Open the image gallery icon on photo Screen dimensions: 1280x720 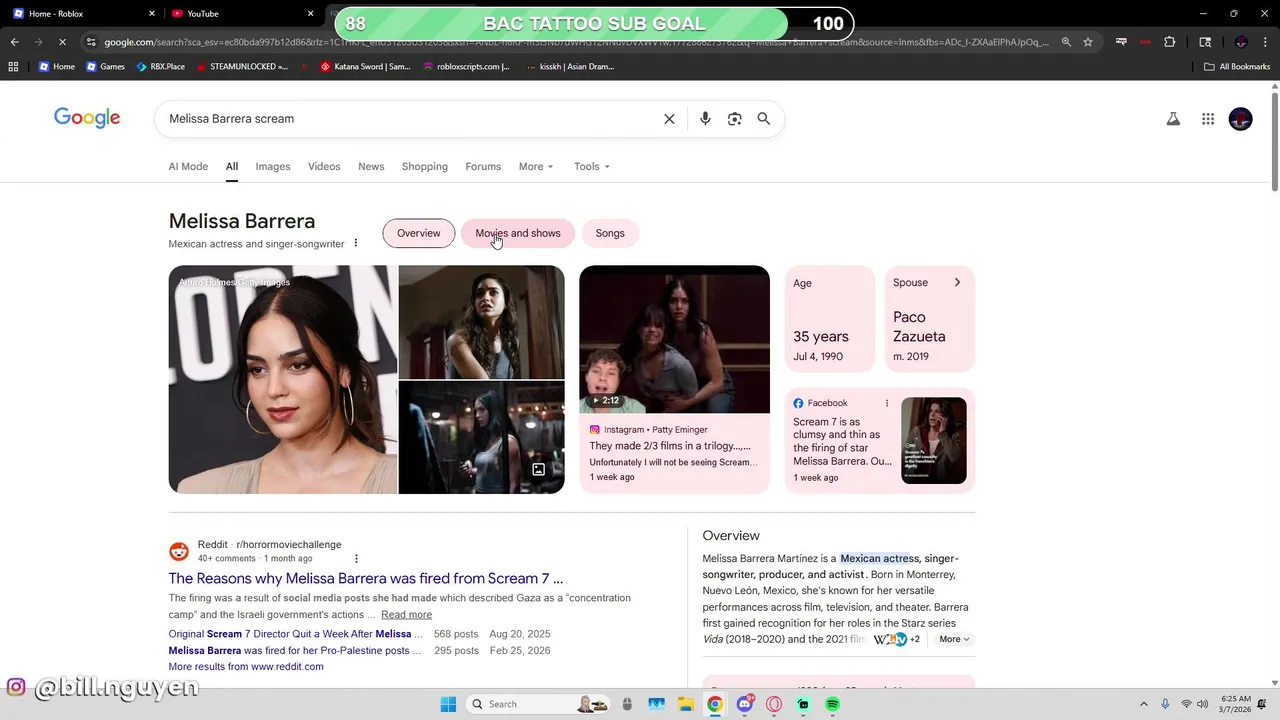[x=538, y=469]
